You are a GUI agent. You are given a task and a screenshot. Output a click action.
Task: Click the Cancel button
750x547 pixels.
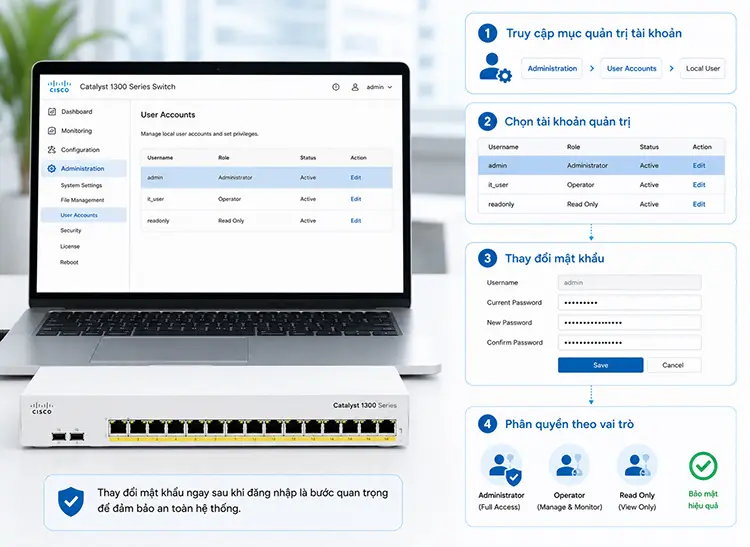[673, 365]
